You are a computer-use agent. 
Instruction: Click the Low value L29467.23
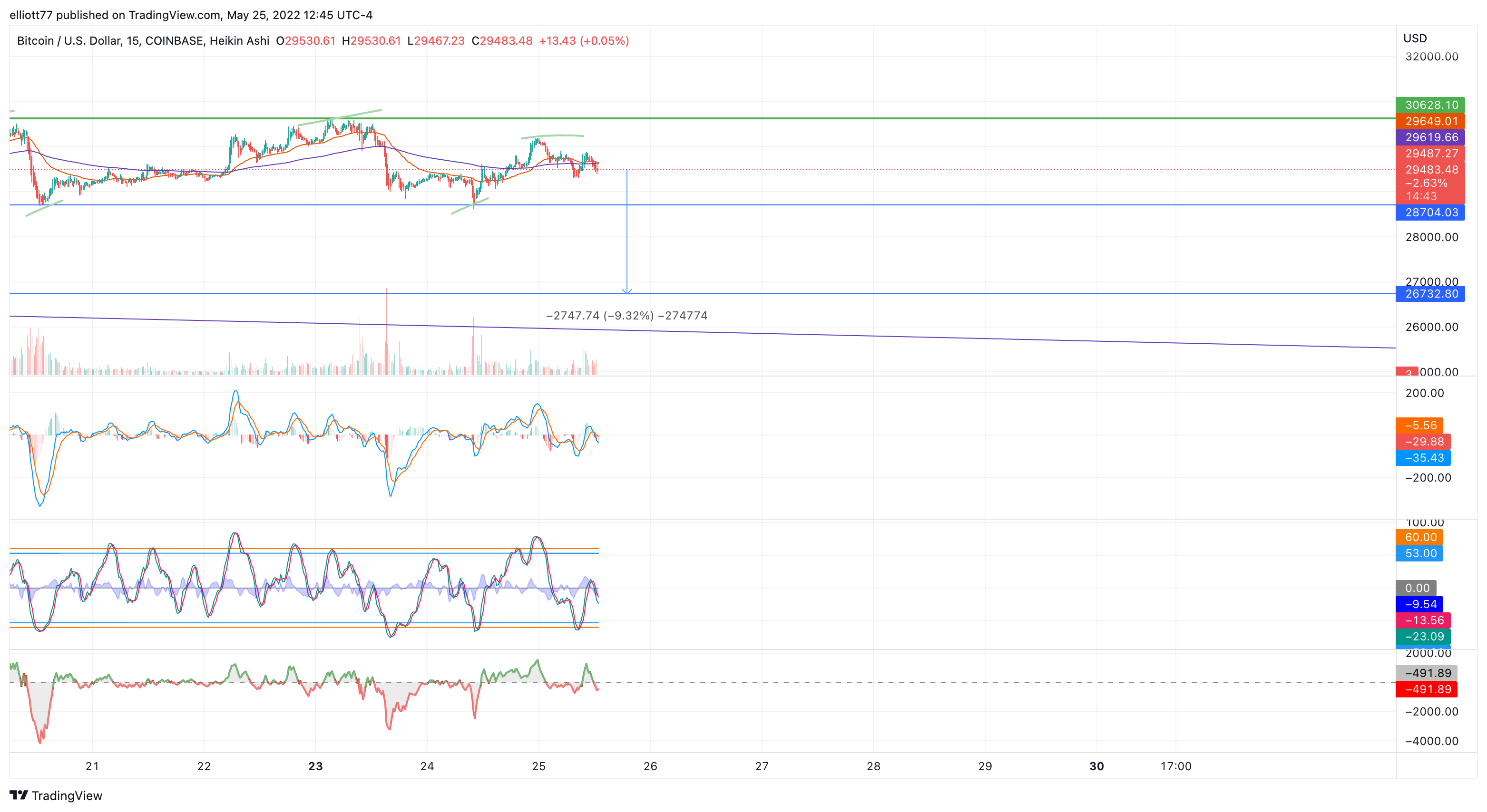coord(436,41)
